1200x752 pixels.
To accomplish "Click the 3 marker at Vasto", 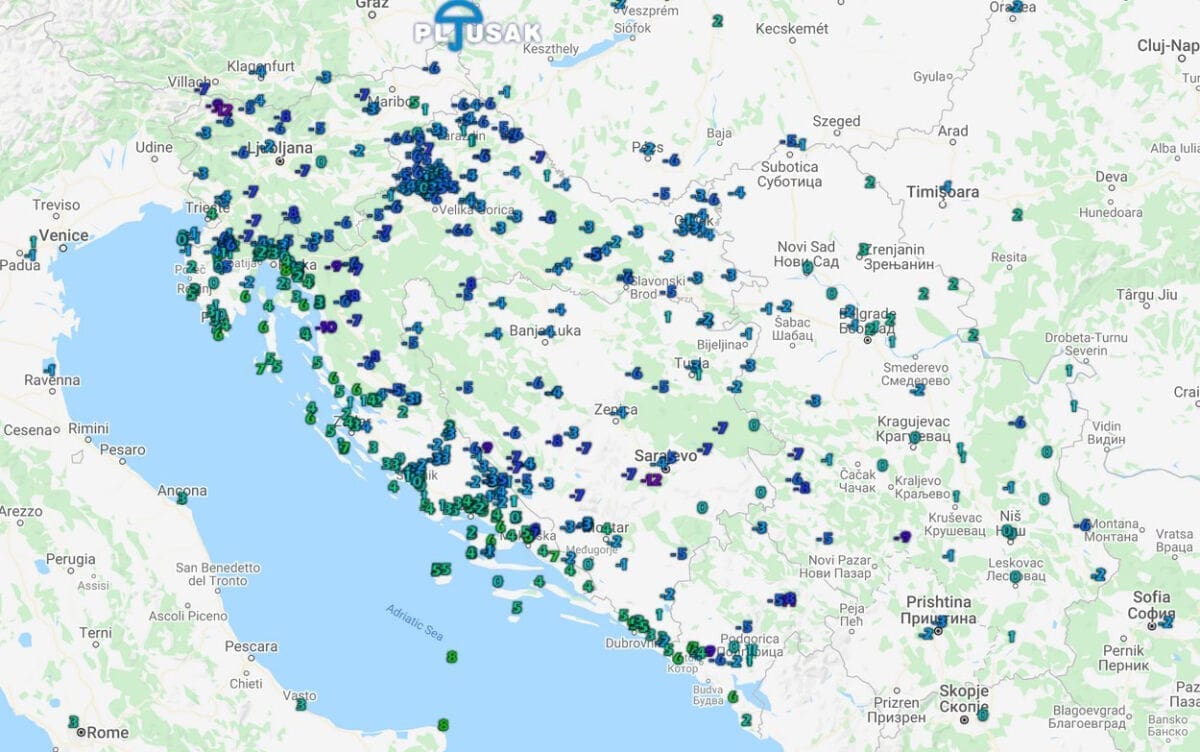I will pos(300,705).
